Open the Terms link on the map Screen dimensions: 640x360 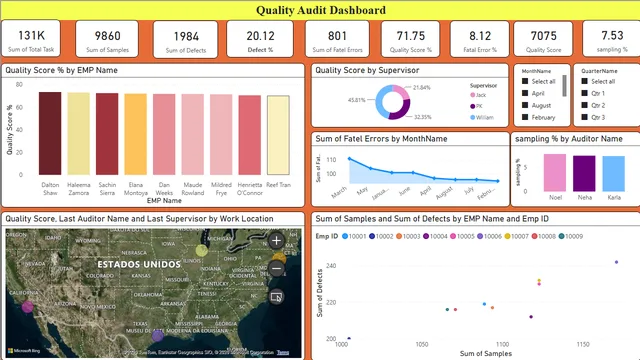click(x=283, y=352)
